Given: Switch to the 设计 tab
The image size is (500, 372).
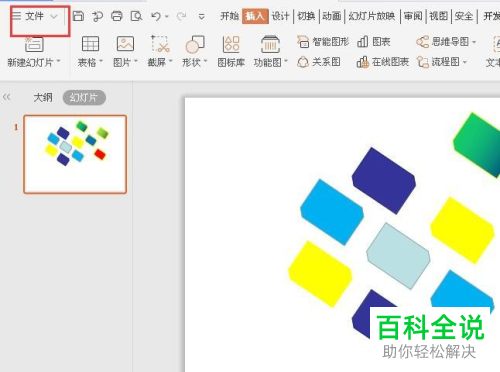Looking at the screenshot, I should pyautogui.click(x=280, y=16).
